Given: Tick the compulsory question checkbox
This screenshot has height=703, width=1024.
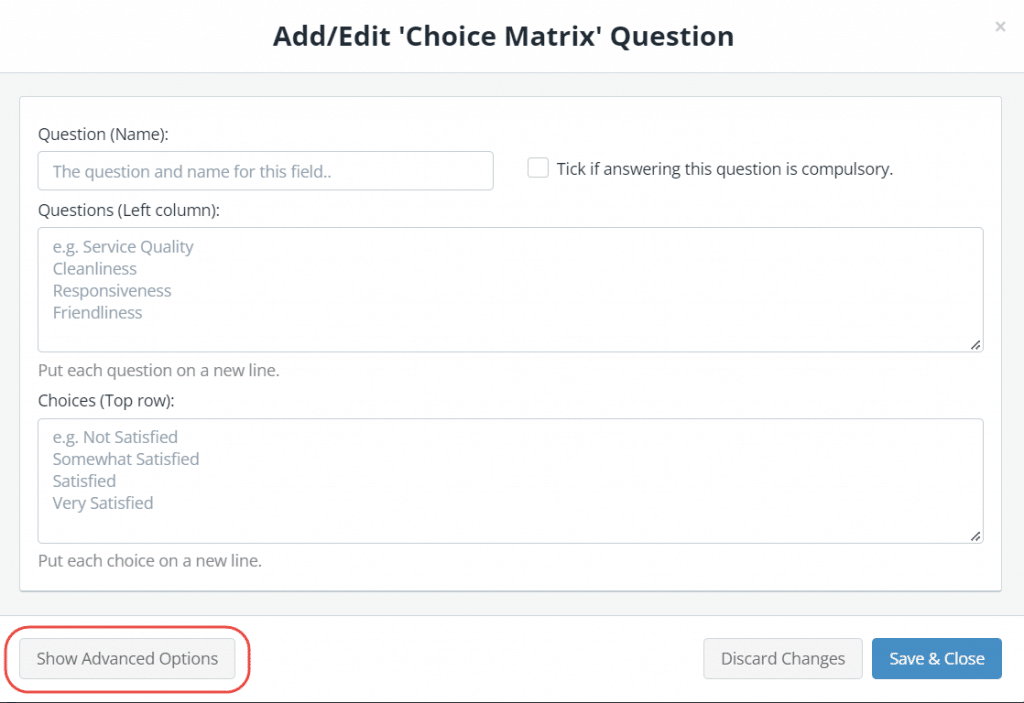Looking at the screenshot, I should coord(538,168).
